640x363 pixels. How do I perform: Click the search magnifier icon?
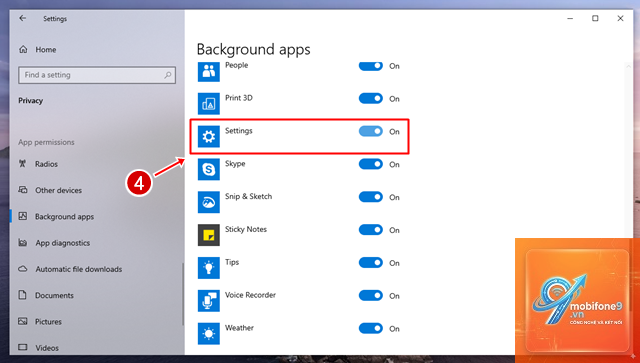coord(167,75)
